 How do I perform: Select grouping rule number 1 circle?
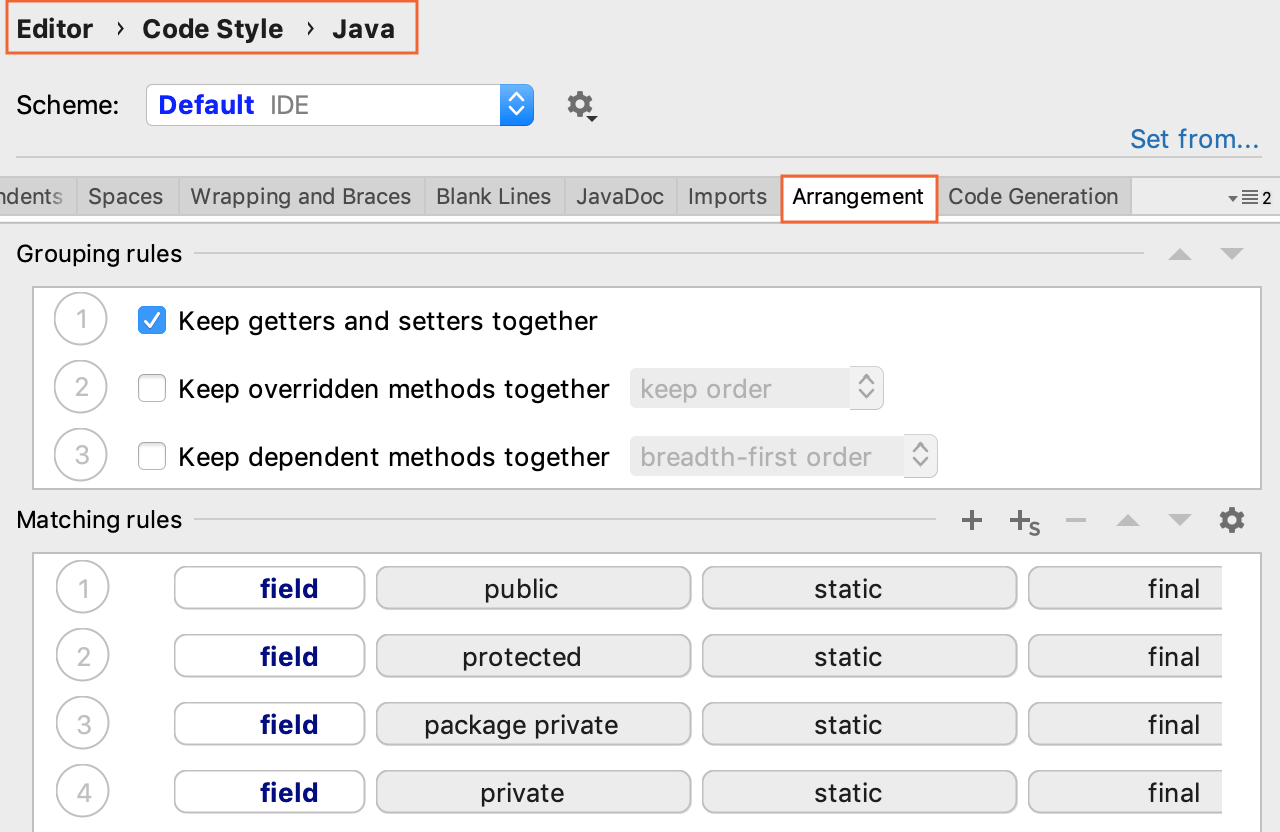pyautogui.click(x=81, y=320)
